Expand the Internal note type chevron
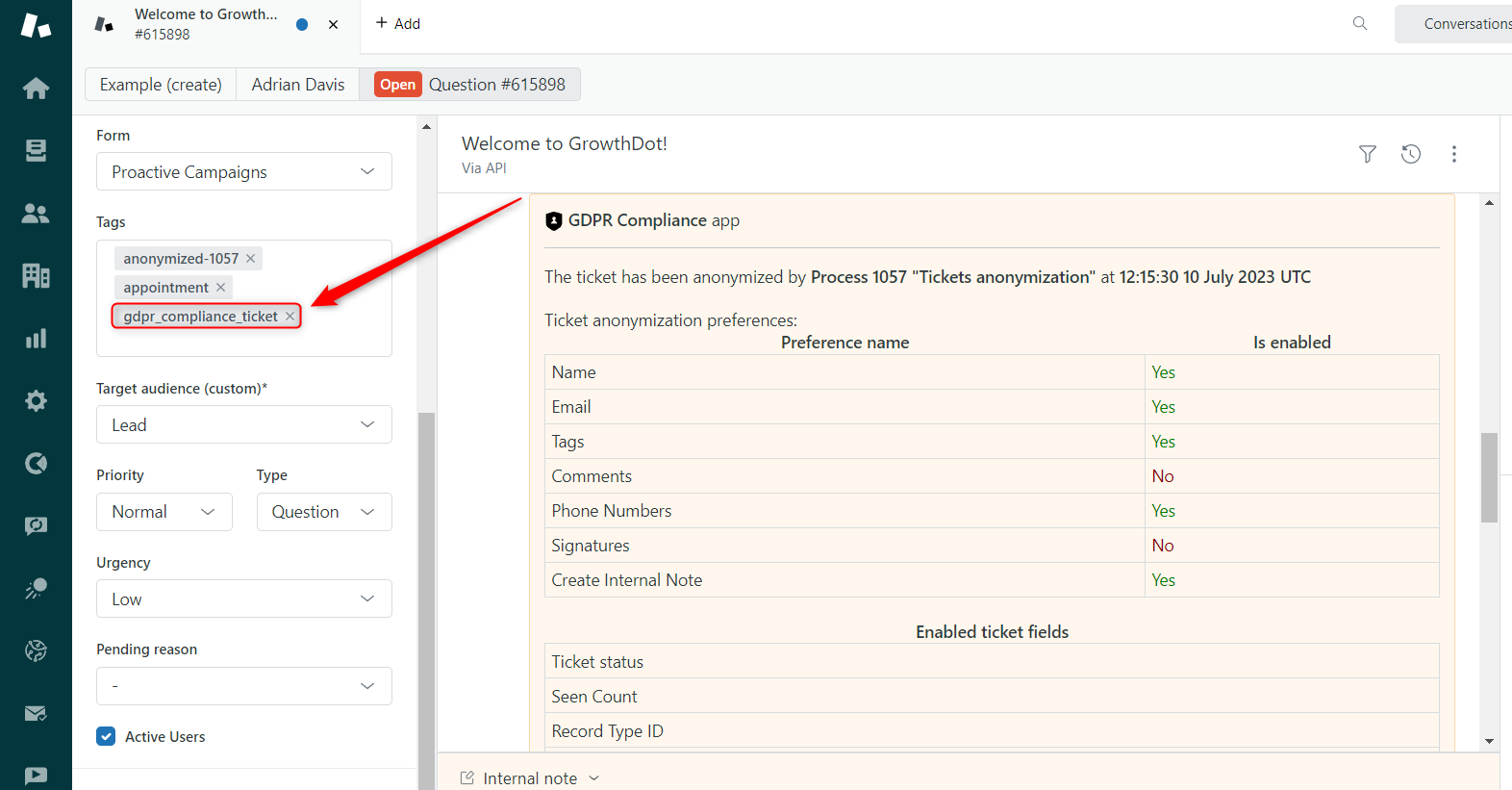The image size is (1512, 790). 594,778
